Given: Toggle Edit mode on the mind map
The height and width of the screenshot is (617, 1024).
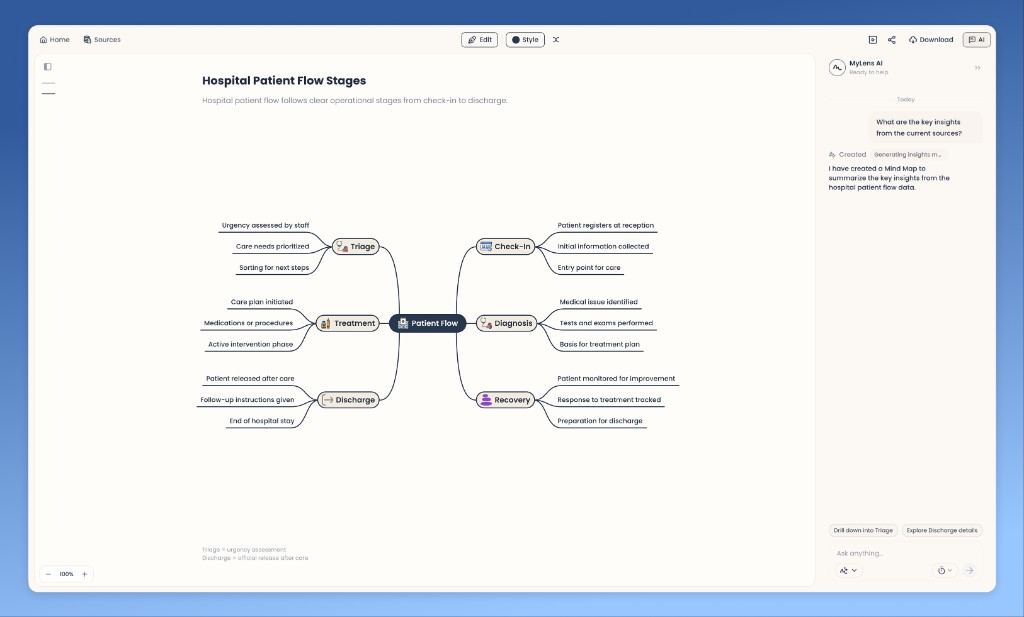Looking at the screenshot, I should coord(479,39).
